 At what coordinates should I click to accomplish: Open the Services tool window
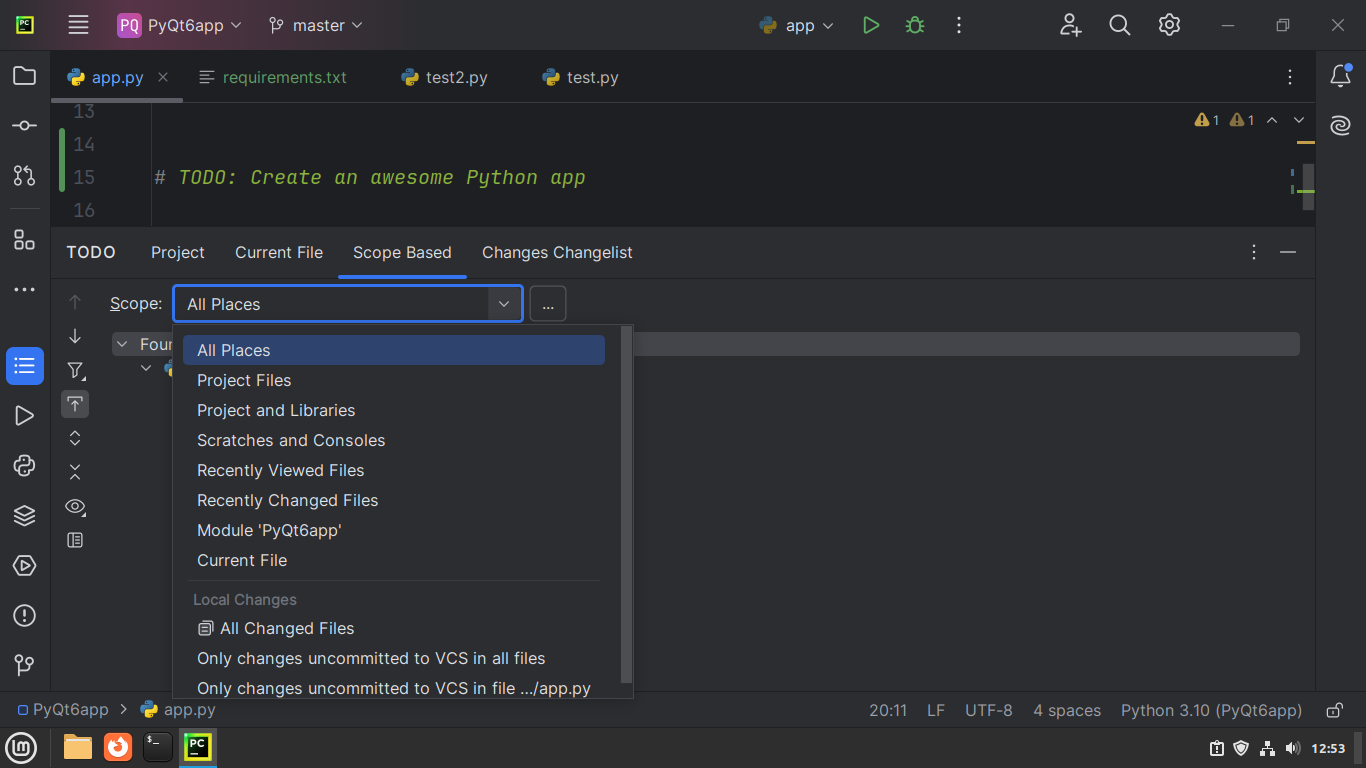tap(24, 566)
